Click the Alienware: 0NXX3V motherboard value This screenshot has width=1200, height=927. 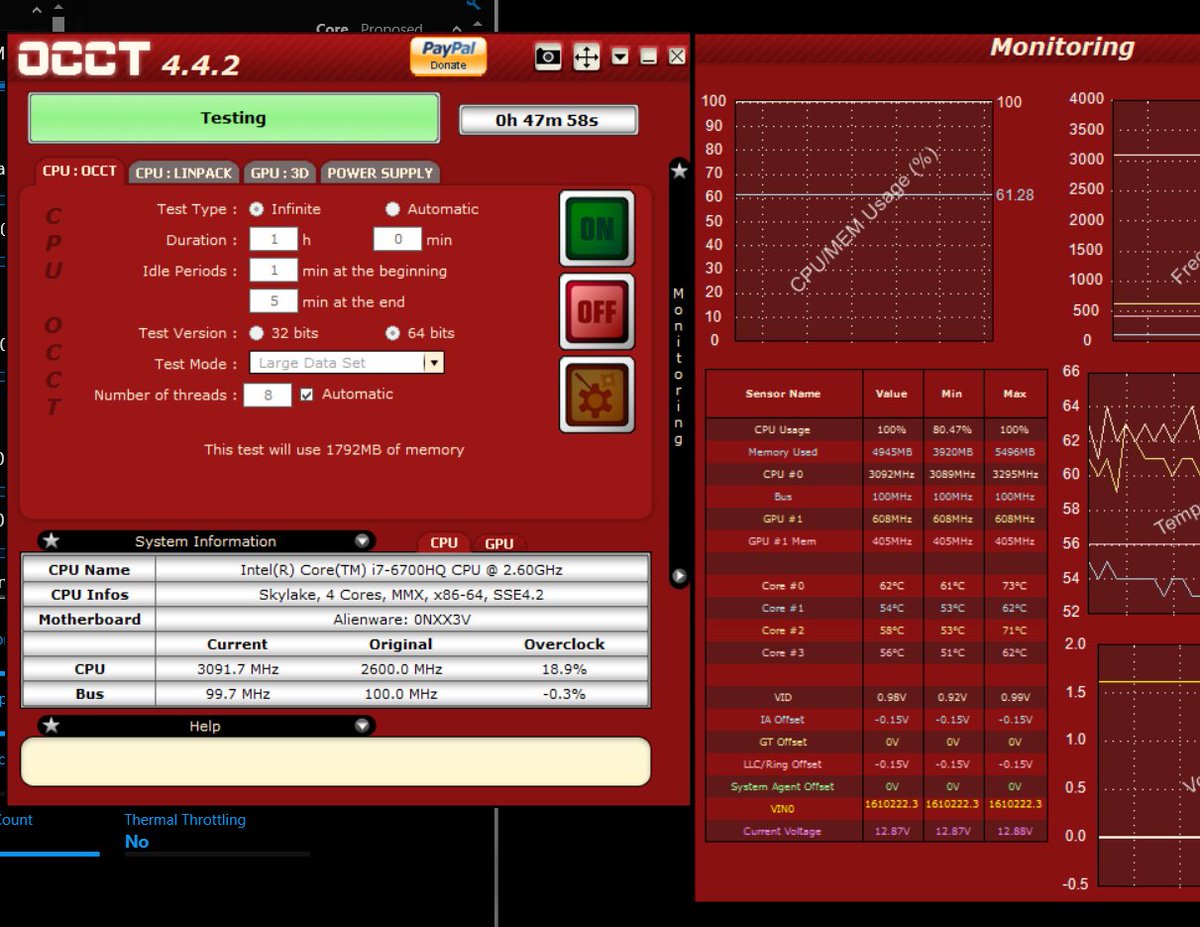(402, 619)
